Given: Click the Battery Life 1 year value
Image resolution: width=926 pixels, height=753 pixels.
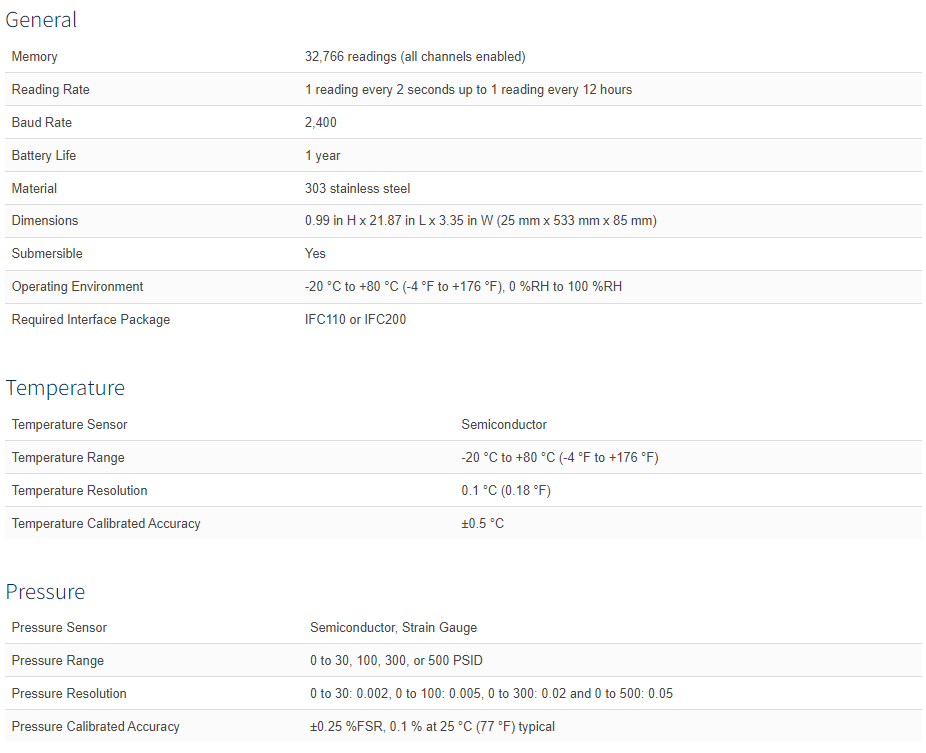Looking at the screenshot, I should tap(322, 156).
